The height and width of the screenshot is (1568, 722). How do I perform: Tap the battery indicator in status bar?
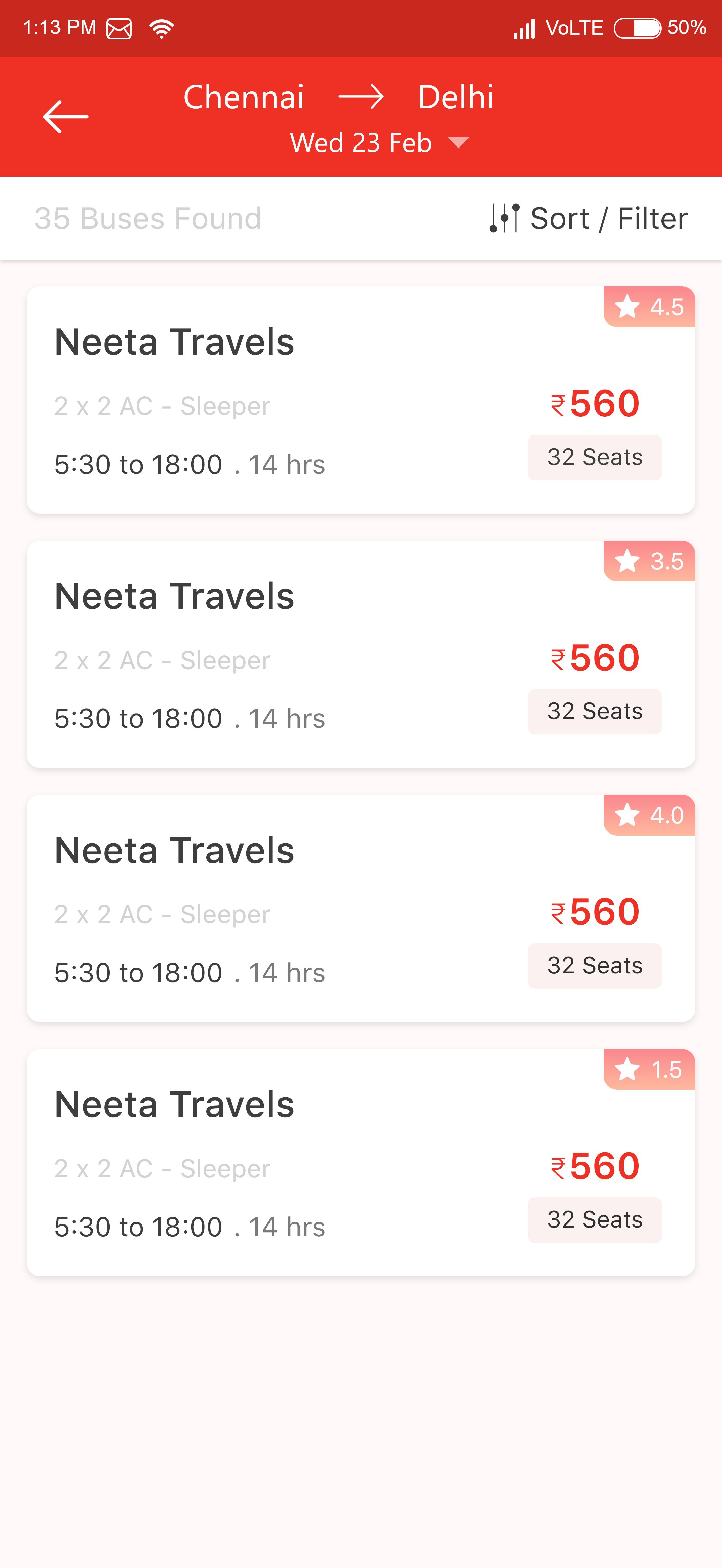tap(637, 28)
